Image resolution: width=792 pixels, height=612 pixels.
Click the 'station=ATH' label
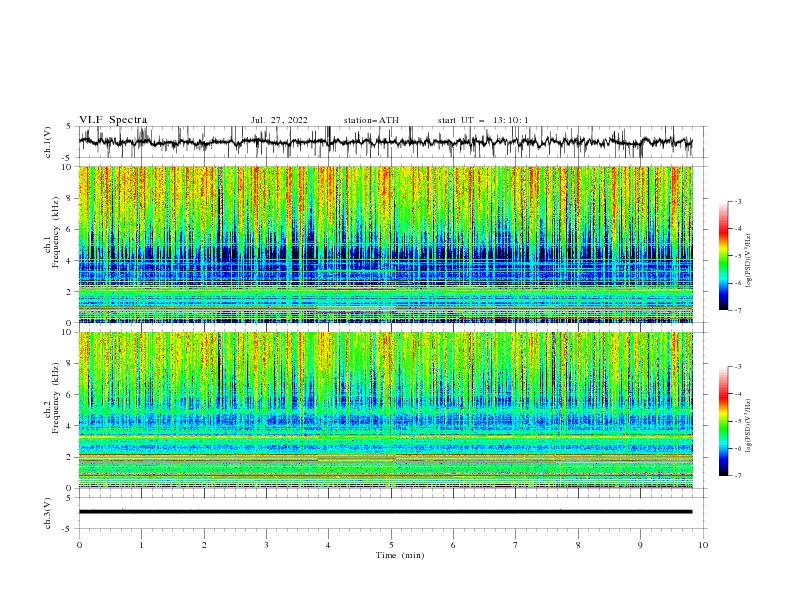click(371, 120)
